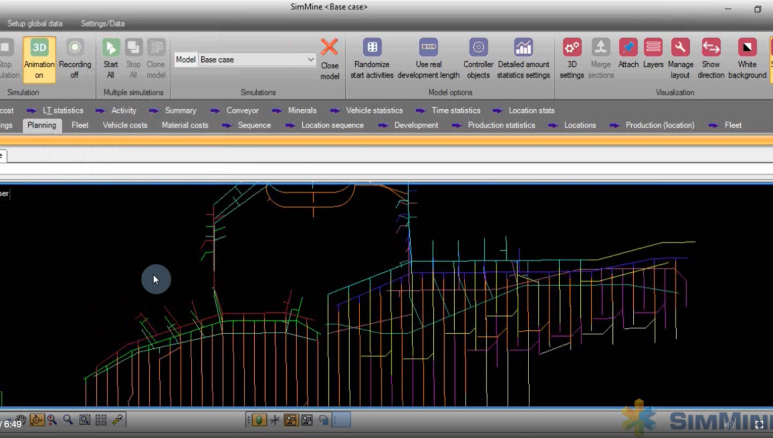Click the Merge sections icon
The image size is (773, 438).
(600, 59)
